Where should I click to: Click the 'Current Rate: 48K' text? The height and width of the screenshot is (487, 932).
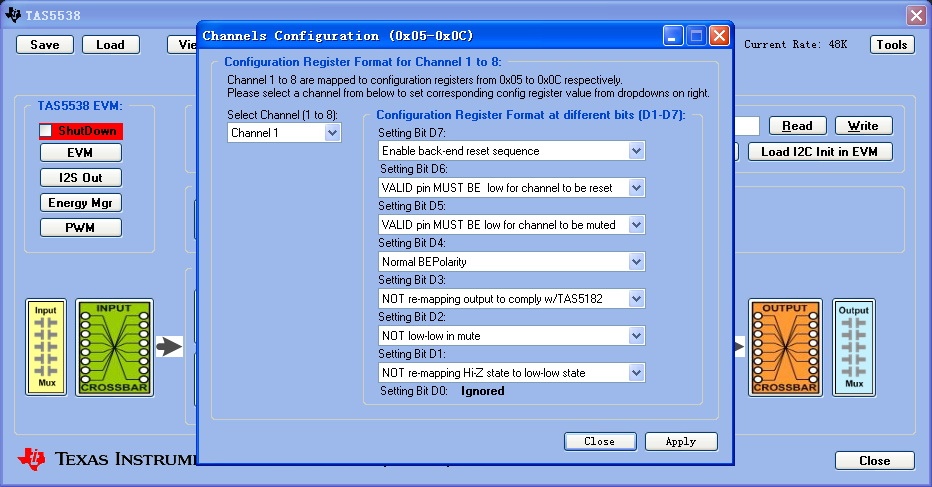795,45
